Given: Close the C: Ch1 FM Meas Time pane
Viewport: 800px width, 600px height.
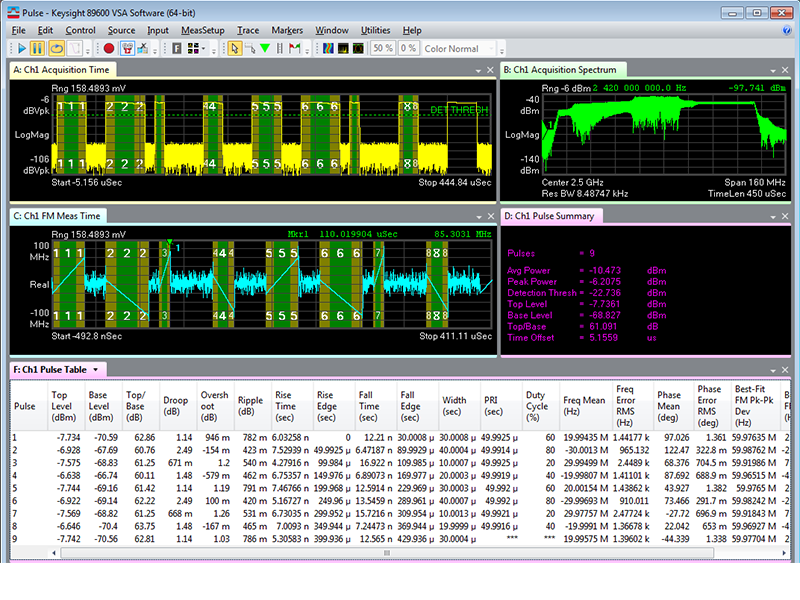Looking at the screenshot, I should (490, 215).
